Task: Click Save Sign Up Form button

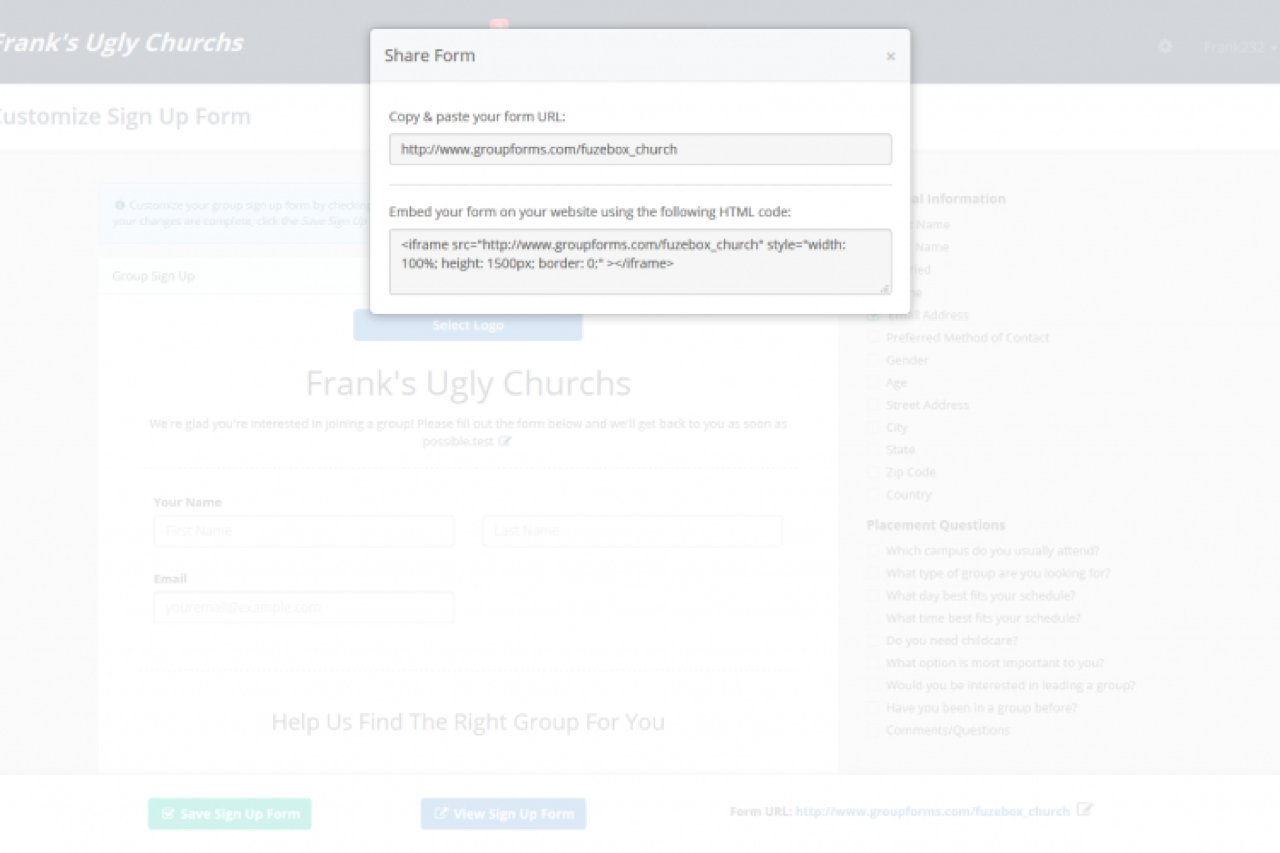Action: pyautogui.click(x=230, y=814)
